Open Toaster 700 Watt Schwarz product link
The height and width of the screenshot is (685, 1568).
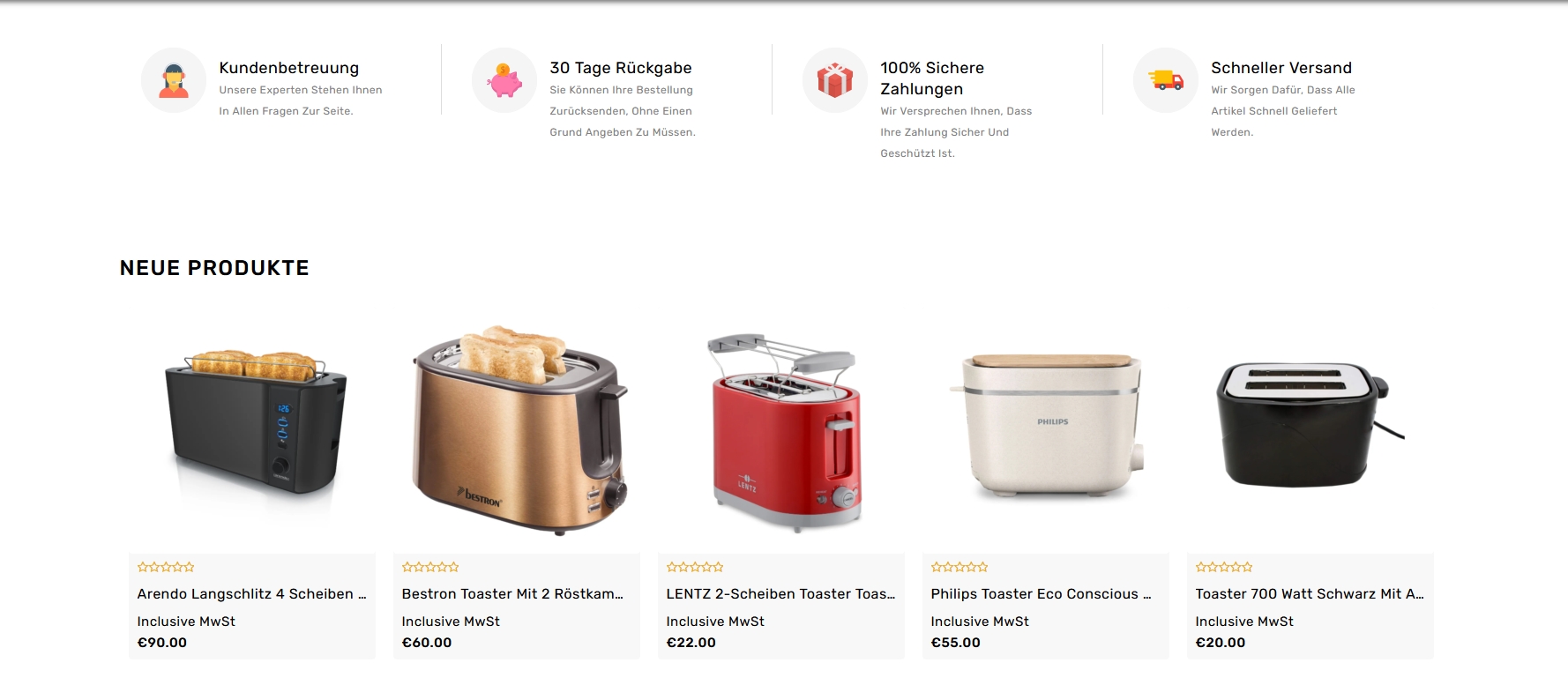[x=1310, y=594]
